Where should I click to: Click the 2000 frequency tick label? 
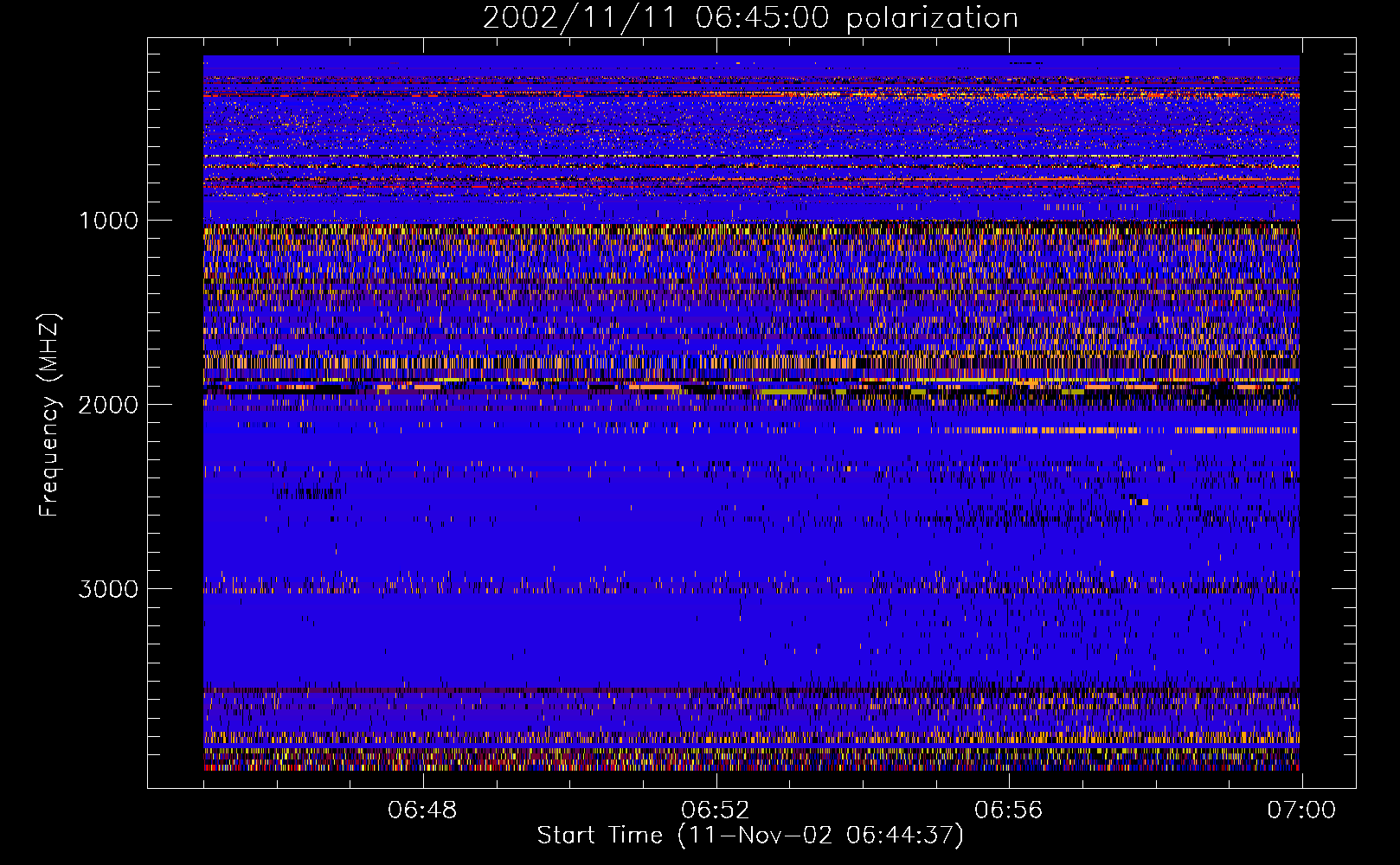[108, 405]
